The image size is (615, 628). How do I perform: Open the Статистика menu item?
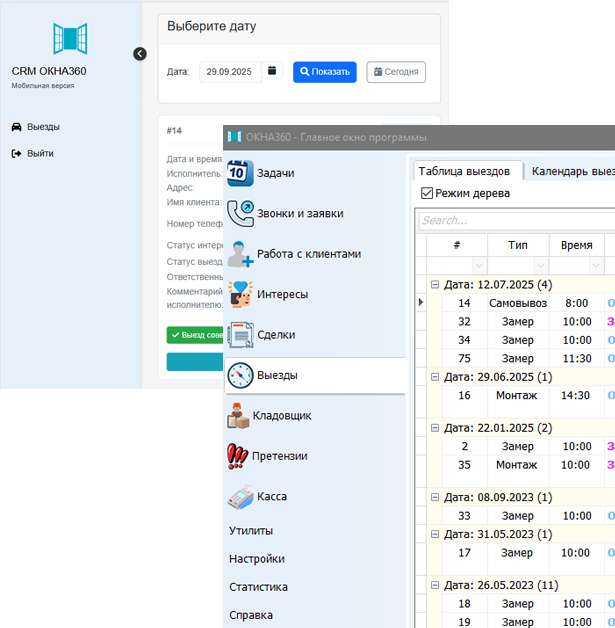(258, 587)
